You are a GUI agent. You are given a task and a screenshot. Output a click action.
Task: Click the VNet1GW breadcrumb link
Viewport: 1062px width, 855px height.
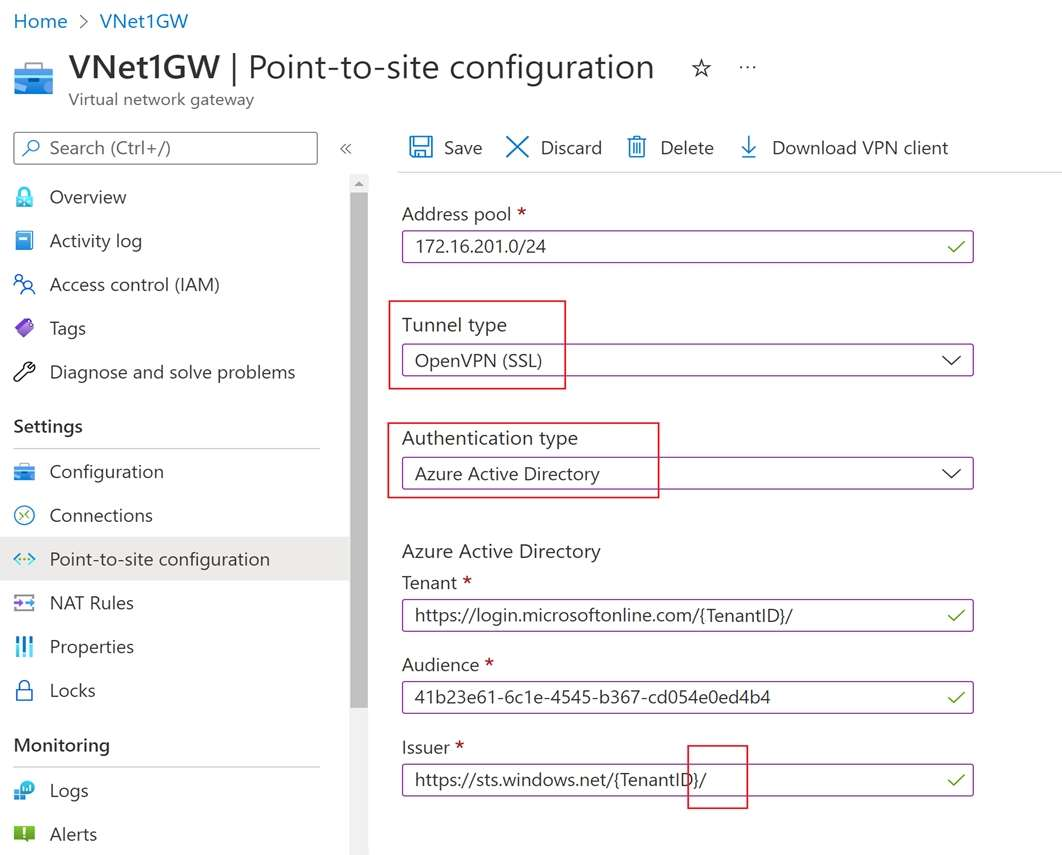click(144, 21)
